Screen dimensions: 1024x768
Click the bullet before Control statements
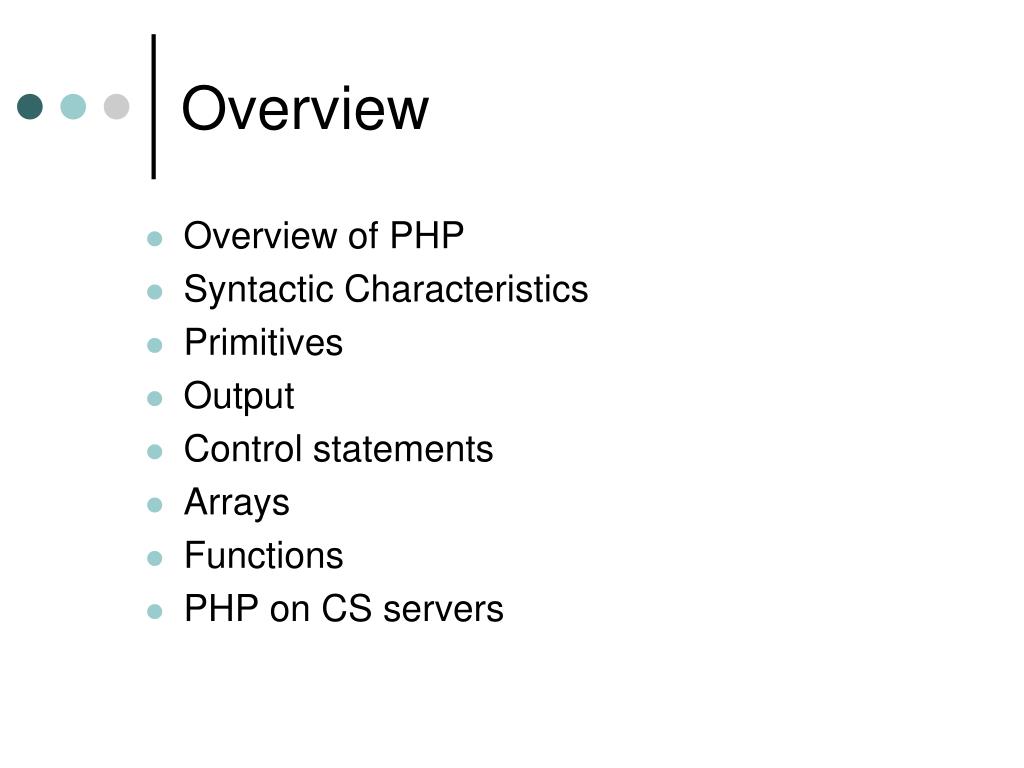pos(155,451)
